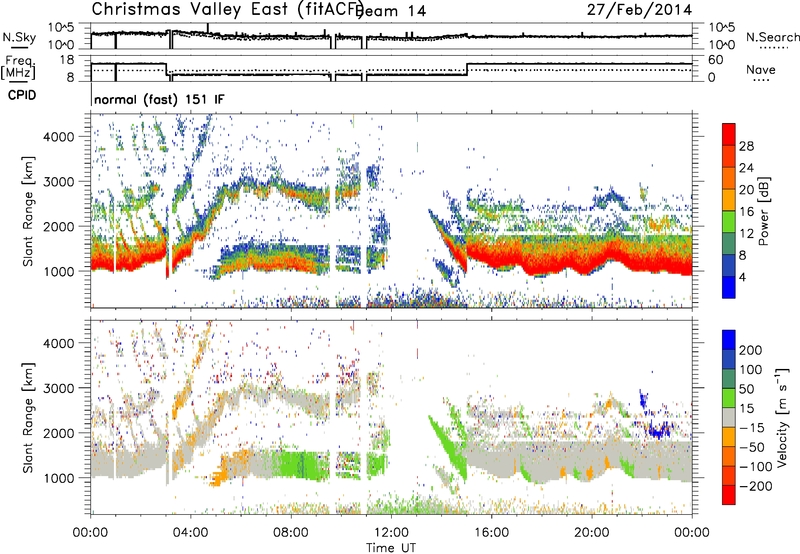Image resolution: width=800 pixels, height=554 pixels.
Task: Click the power colorbar tick value 4
Action: click(742, 277)
